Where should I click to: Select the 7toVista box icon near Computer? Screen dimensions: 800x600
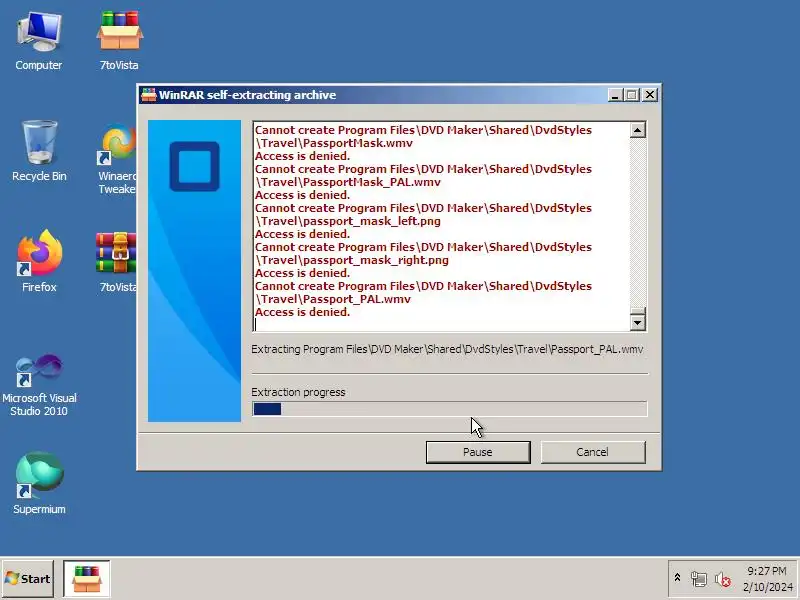(119, 41)
